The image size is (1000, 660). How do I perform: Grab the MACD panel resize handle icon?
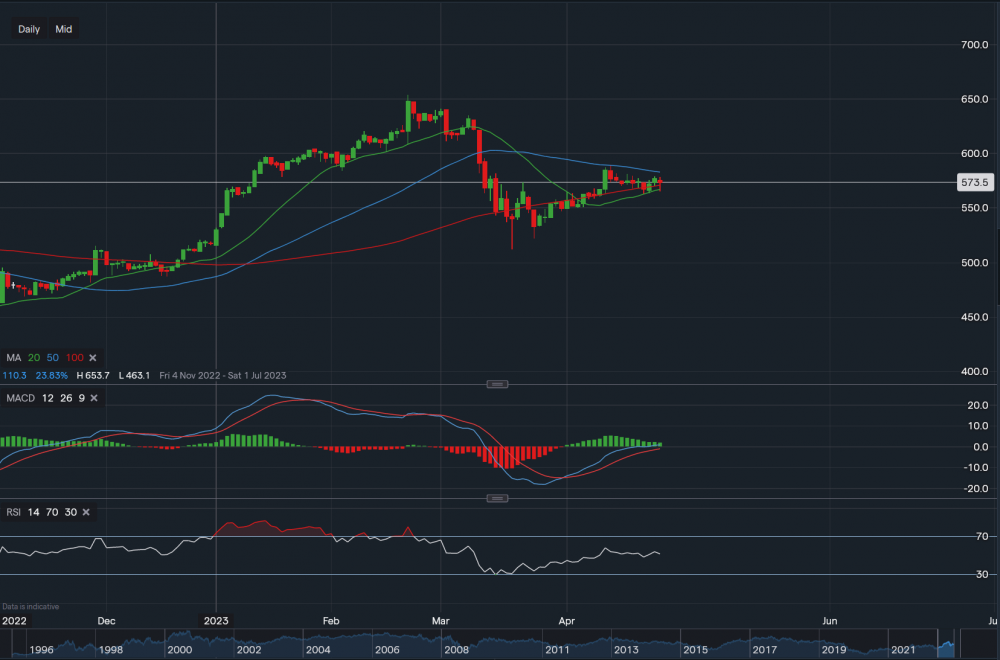[x=497, y=383]
